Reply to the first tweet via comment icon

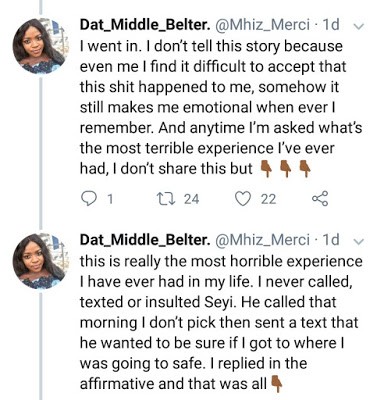(x=89, y=199)
